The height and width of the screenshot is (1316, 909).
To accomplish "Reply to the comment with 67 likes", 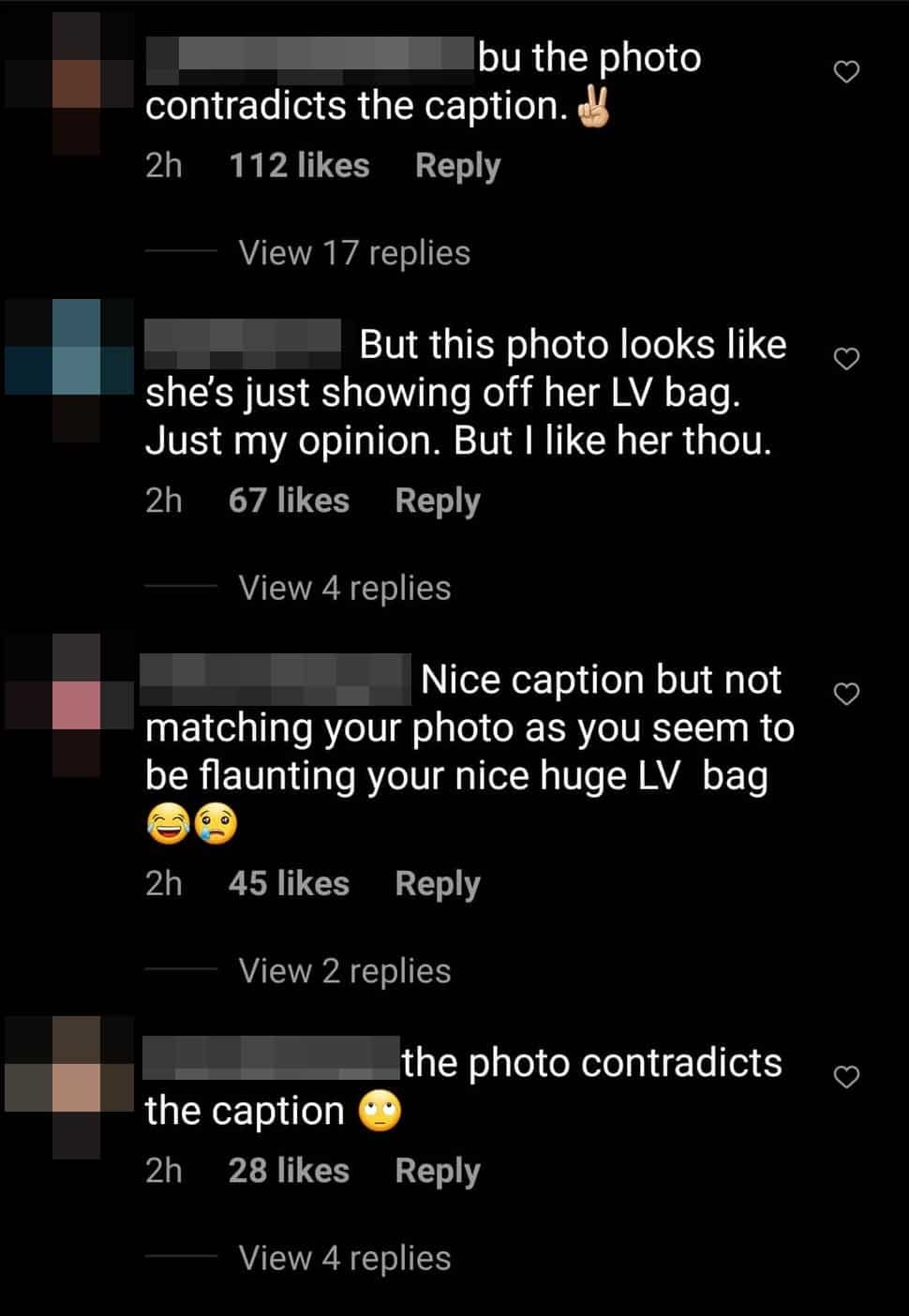I will pos(438,501).
